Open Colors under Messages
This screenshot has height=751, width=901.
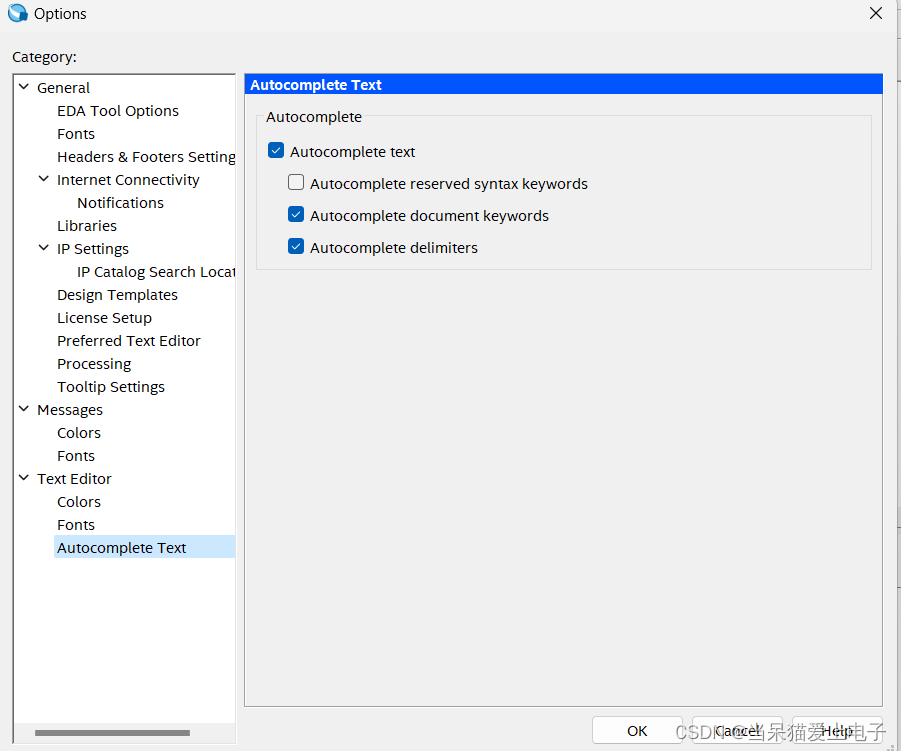point(79,433)
